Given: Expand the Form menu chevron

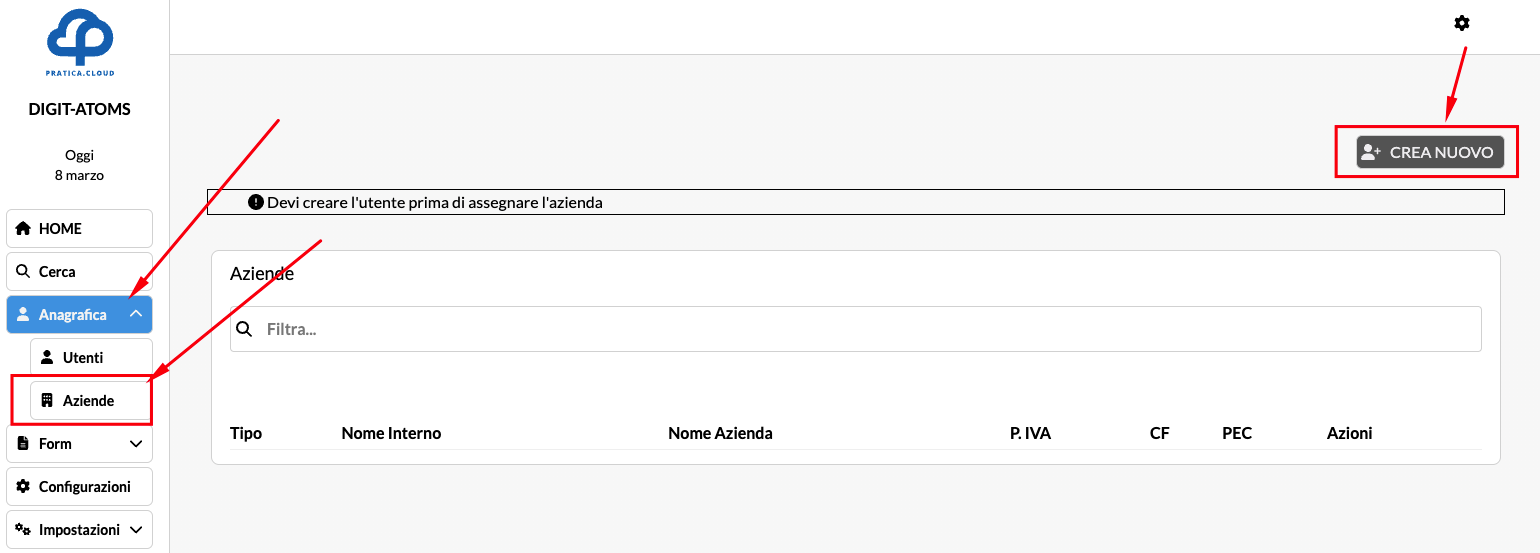Looking at the screenshot, I should click(136, 443).
